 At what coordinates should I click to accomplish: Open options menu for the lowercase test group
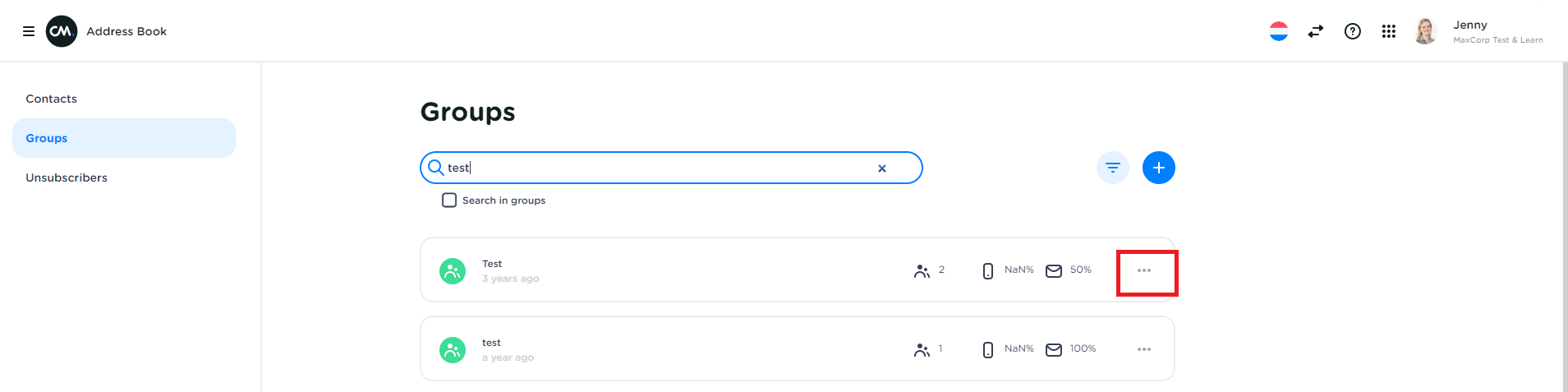tap(1144, 349)
